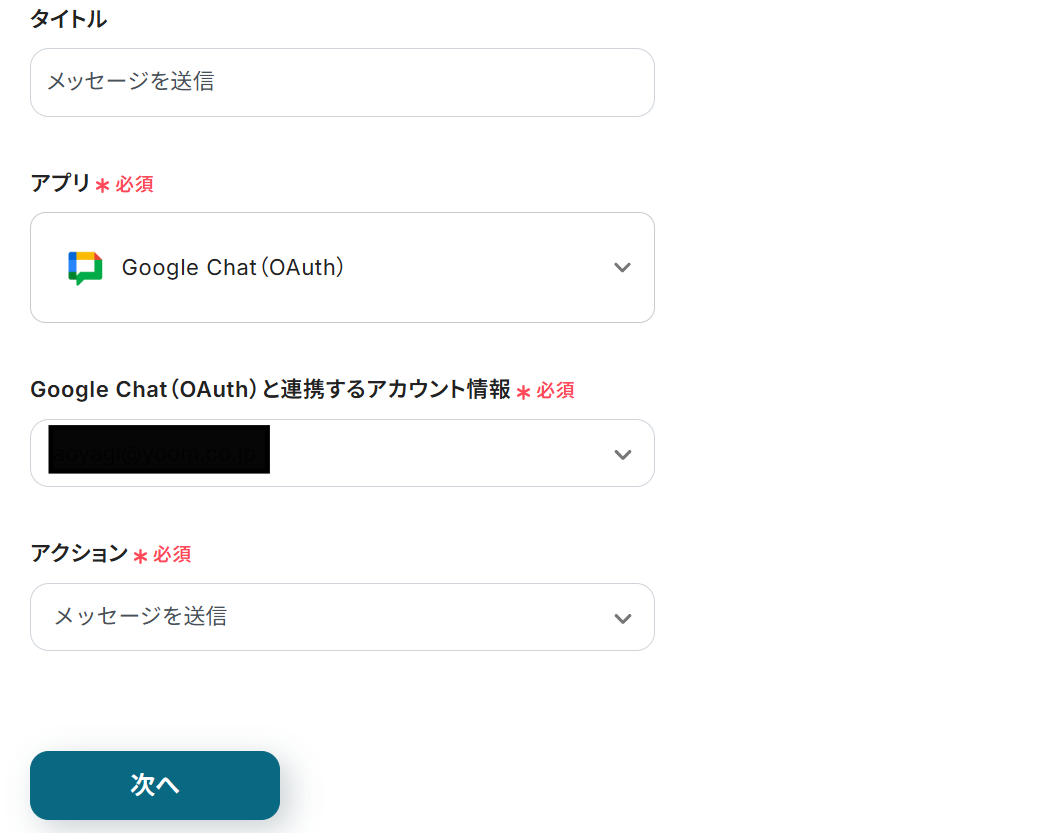
Task: Click the red asterisk next to アプリ
Action: click(x=102, y=185)
